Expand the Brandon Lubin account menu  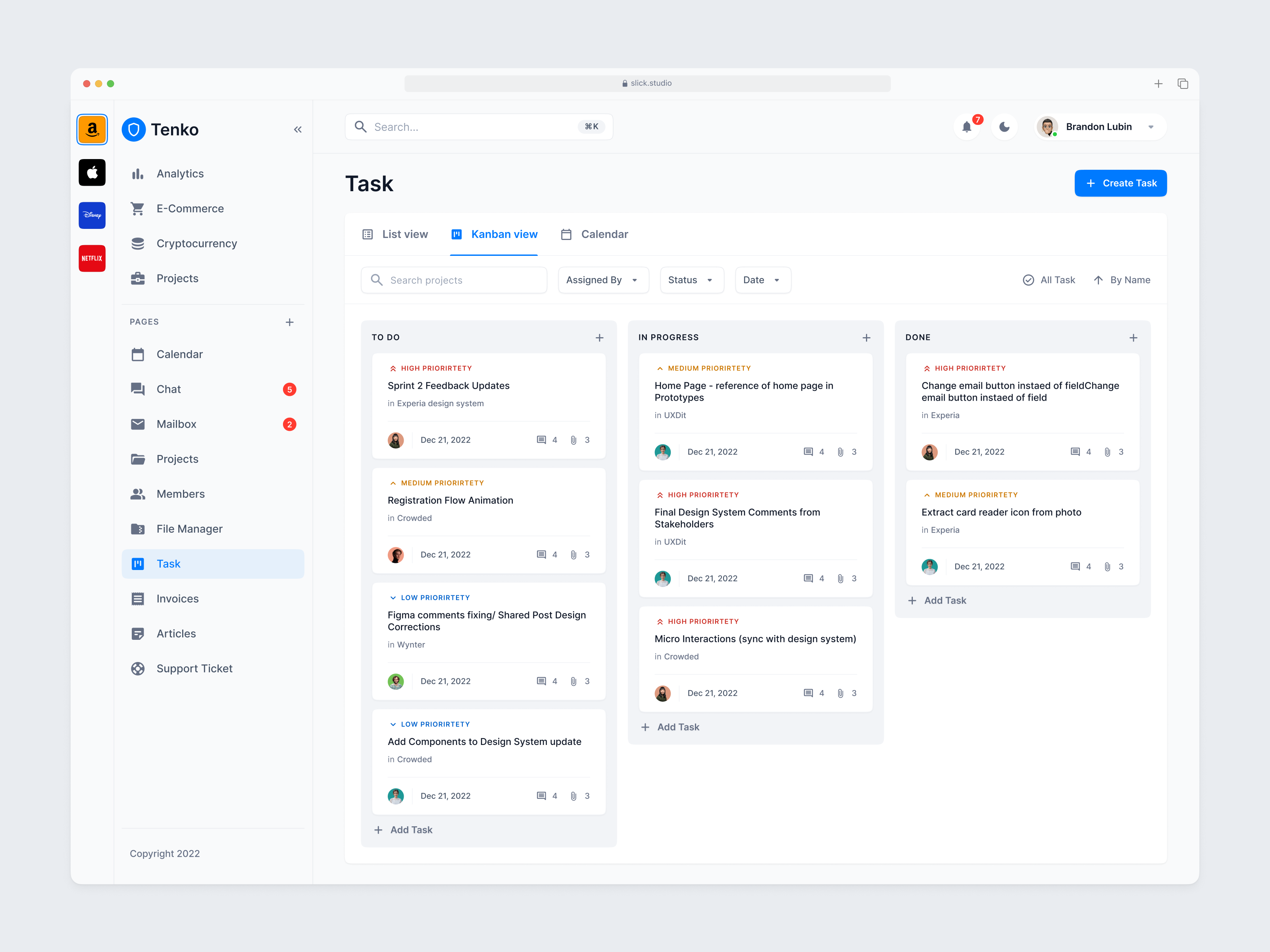click(x=1151, y=127)
